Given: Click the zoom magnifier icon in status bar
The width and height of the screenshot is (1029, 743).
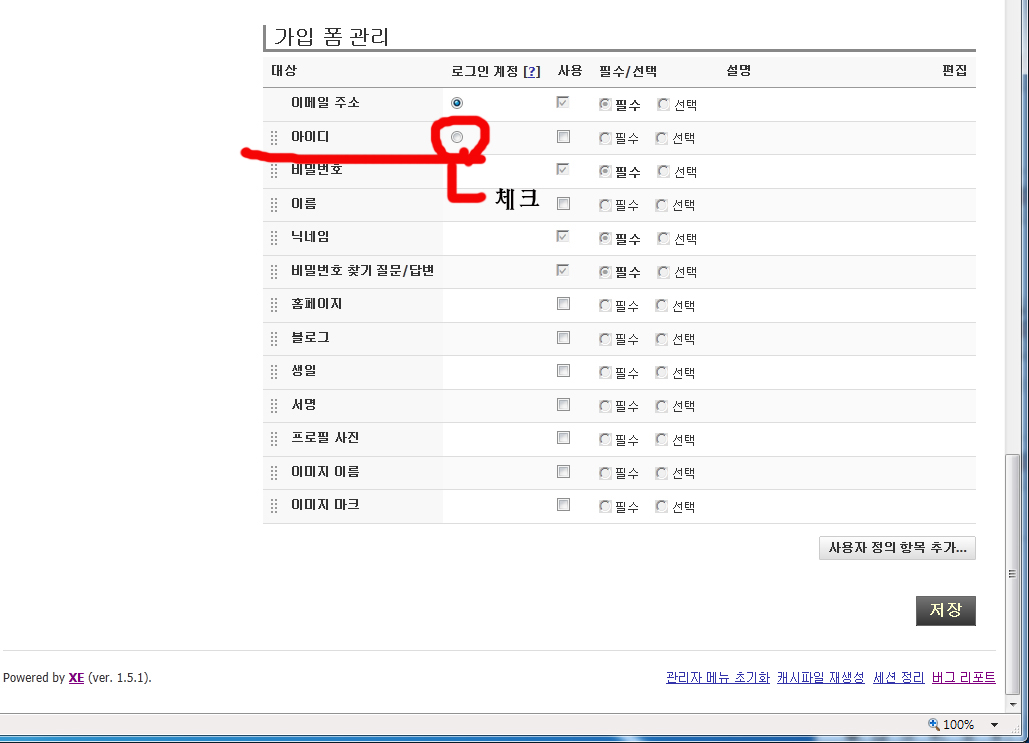Looking at the screenshot, I should (x=934, y=724).
